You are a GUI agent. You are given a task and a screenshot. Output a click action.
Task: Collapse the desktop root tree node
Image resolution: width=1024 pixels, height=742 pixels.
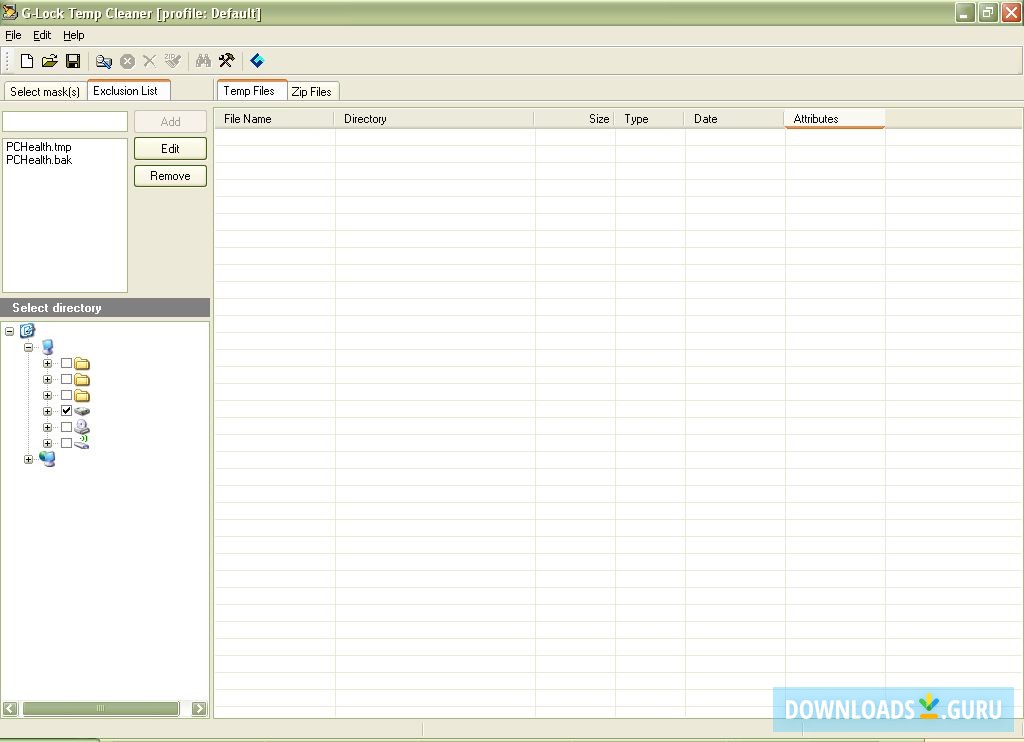(x=9, y=331)
